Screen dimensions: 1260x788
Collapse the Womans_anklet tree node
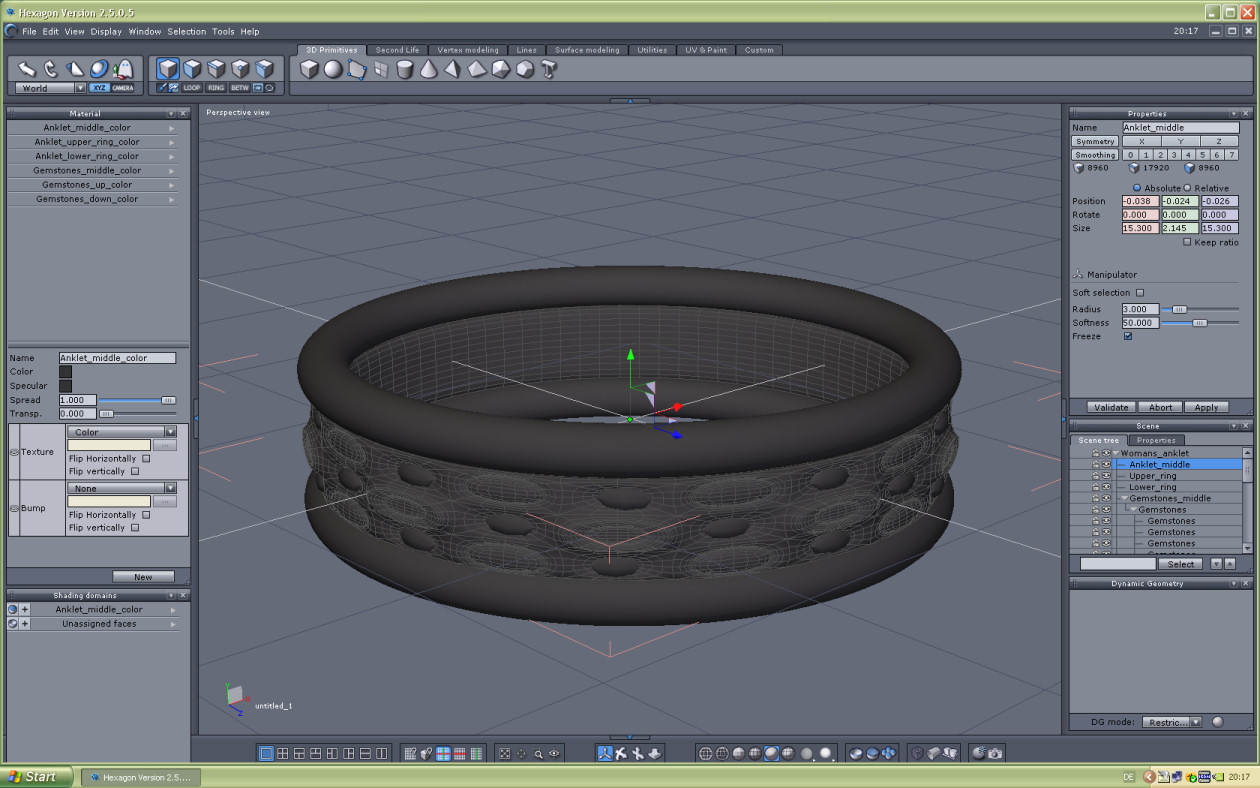[x=1116, y=453]
